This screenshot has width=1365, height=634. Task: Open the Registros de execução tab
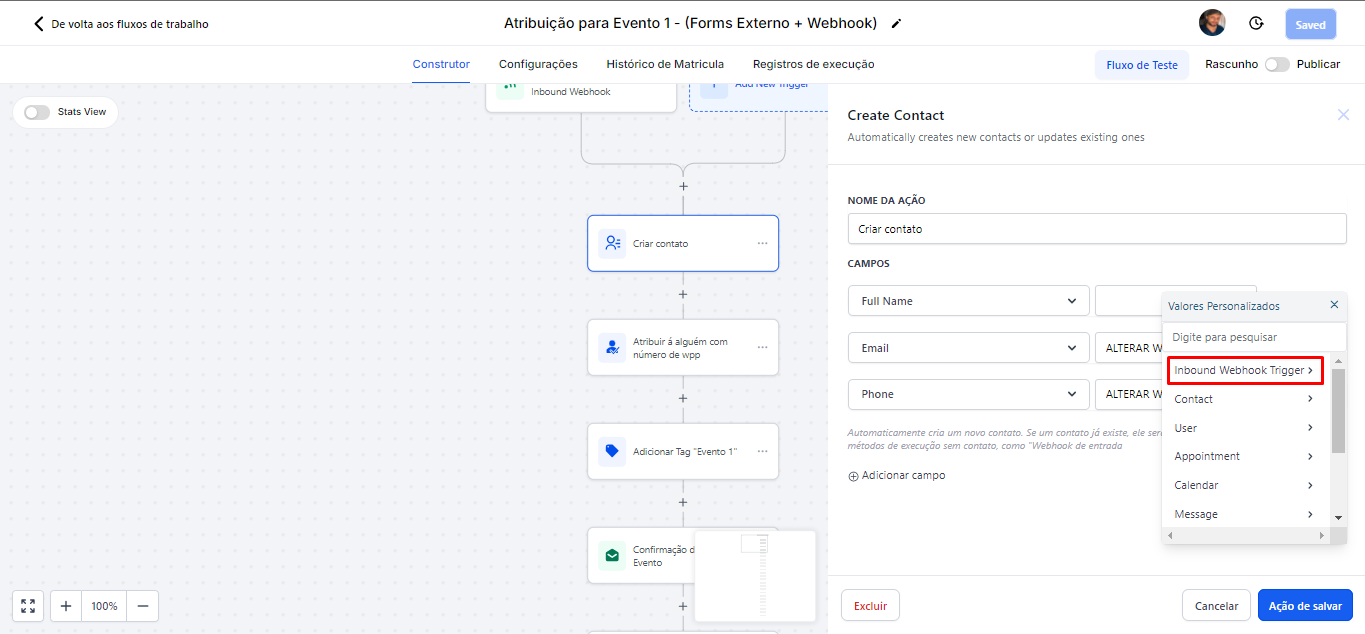[813, 64]
